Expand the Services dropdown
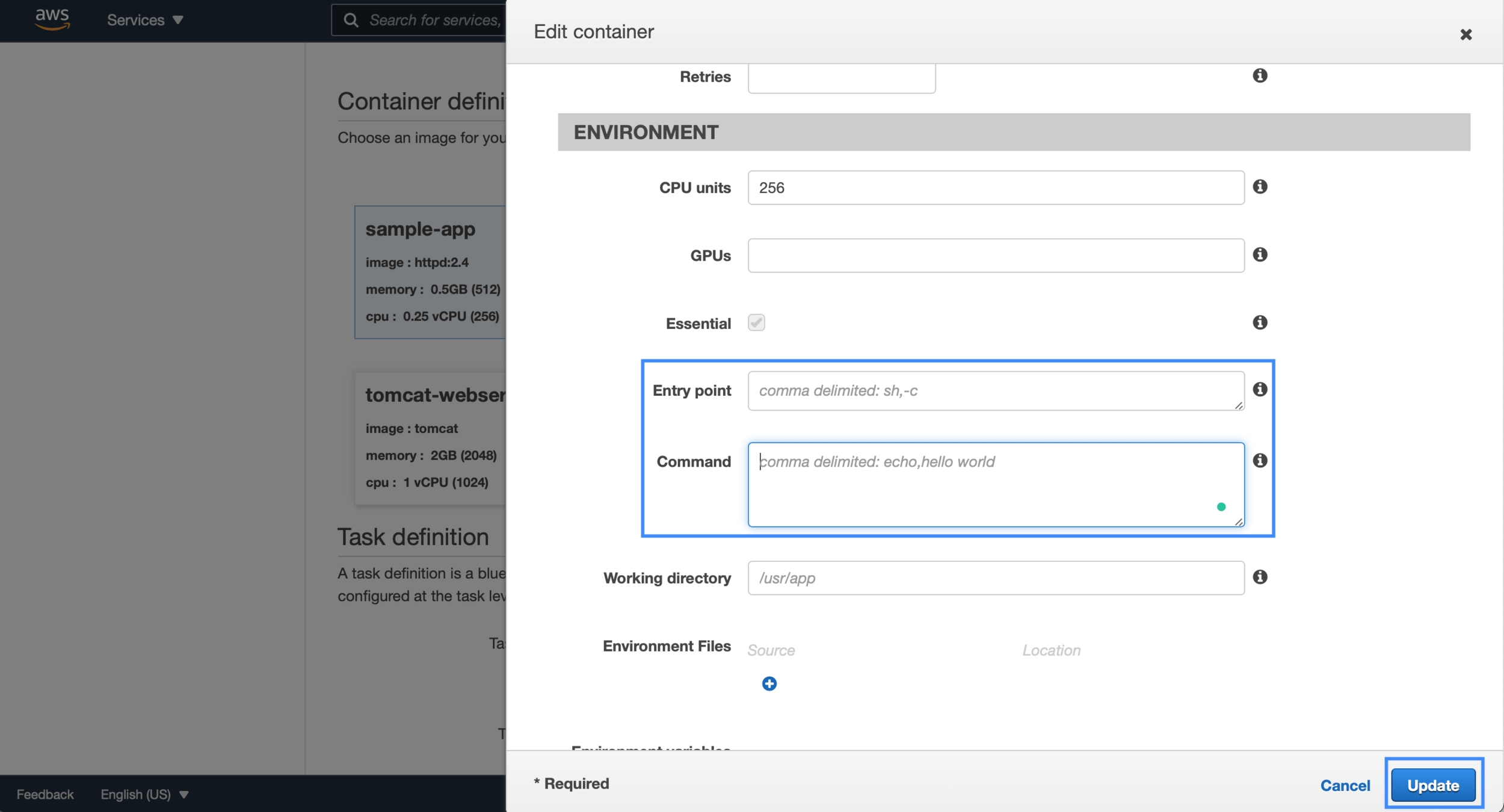Screen dimensions: 1504x812 [x=144, y=20]
